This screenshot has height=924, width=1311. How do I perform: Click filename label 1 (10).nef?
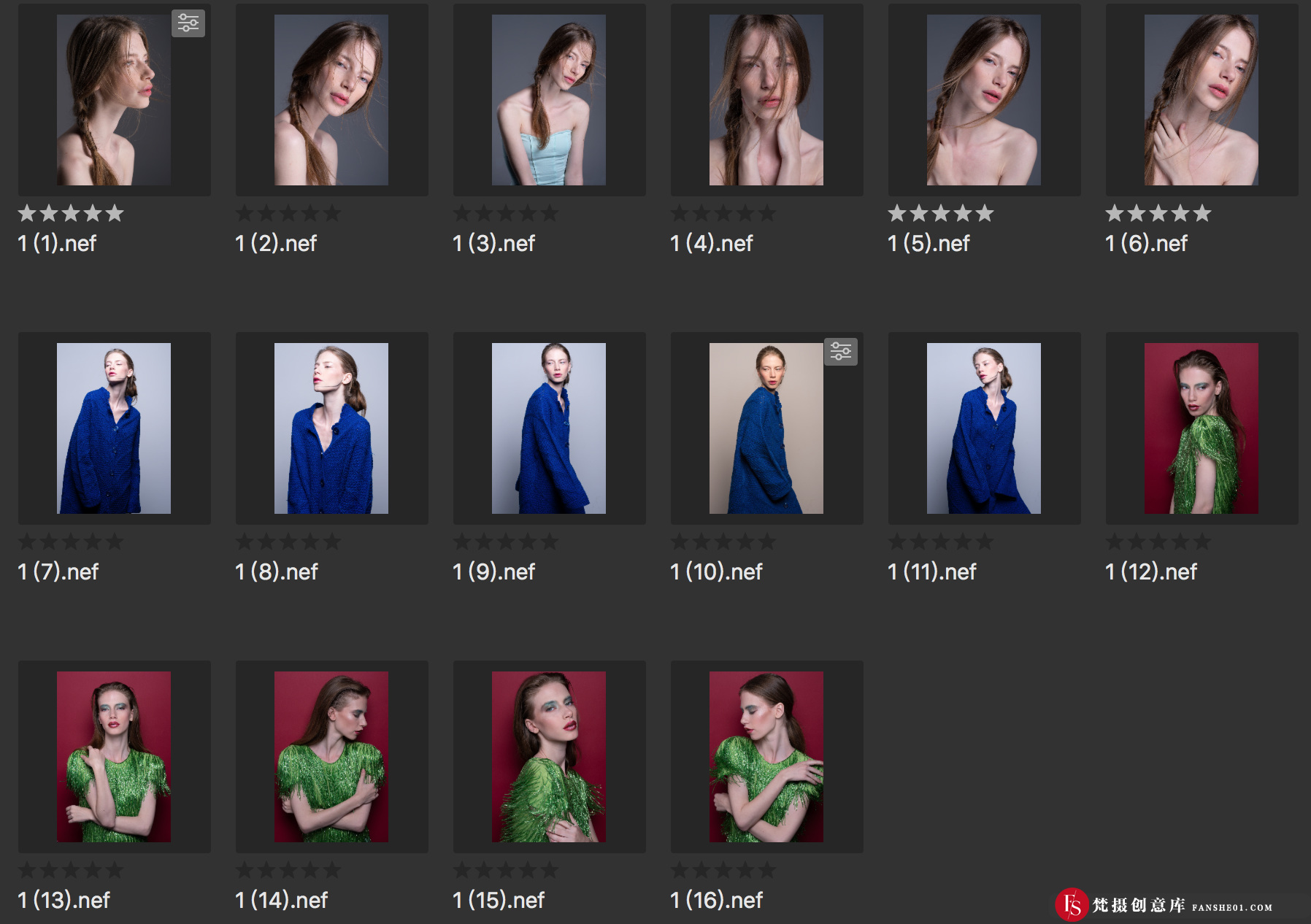(x=716, y=571)
